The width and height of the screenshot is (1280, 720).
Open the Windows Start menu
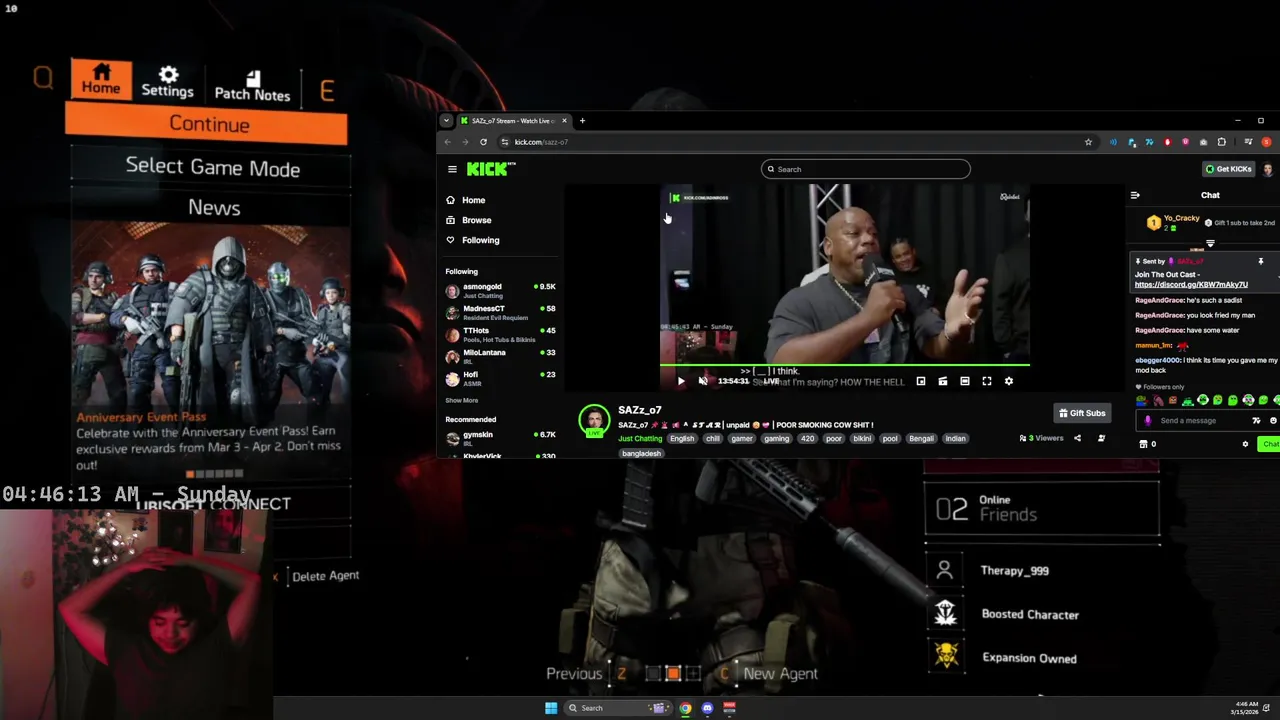(551, 708)
